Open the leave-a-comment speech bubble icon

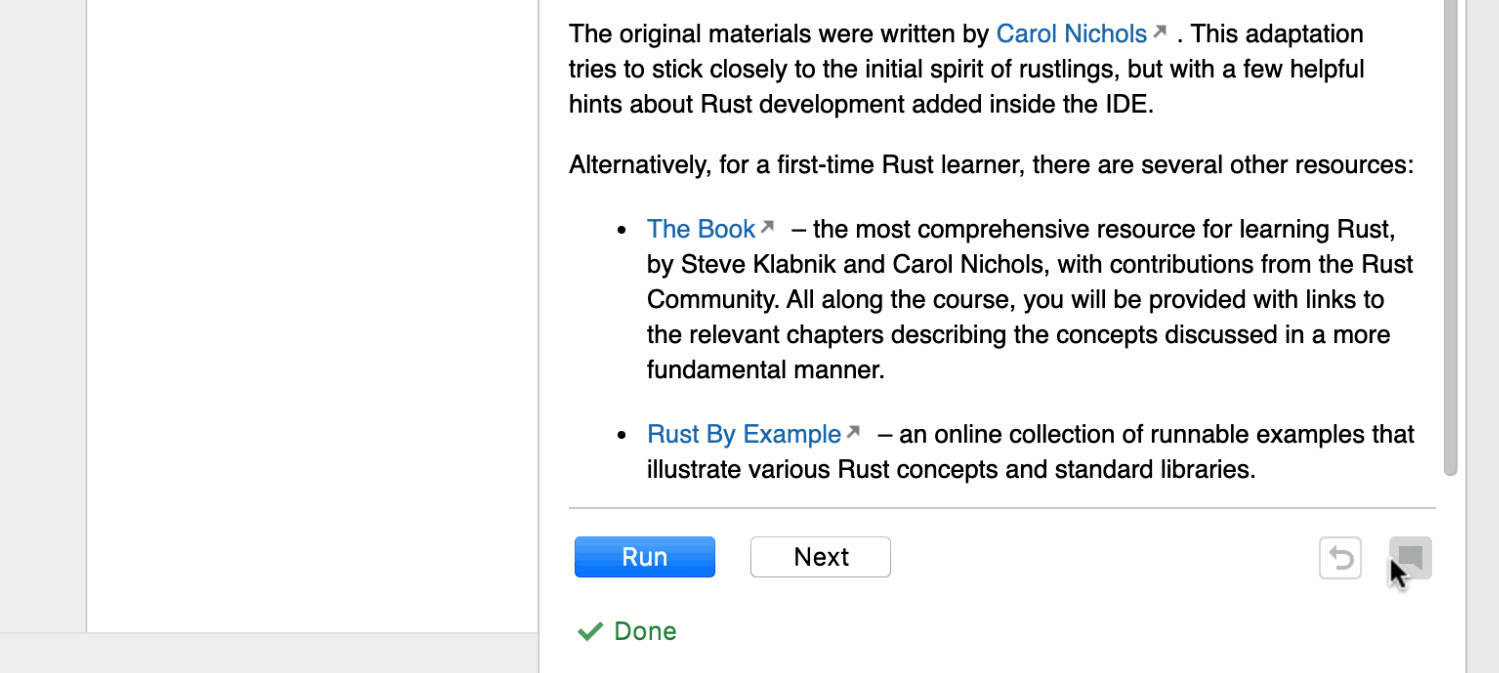1410,558
